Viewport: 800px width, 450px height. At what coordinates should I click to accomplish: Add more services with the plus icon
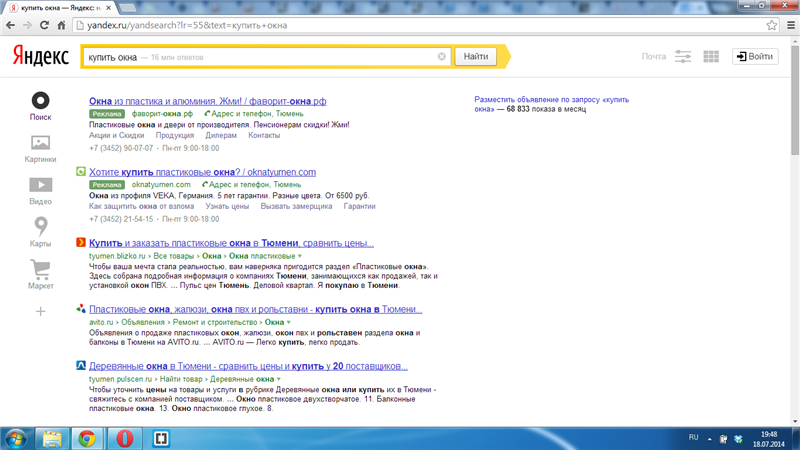coord(40,311)
